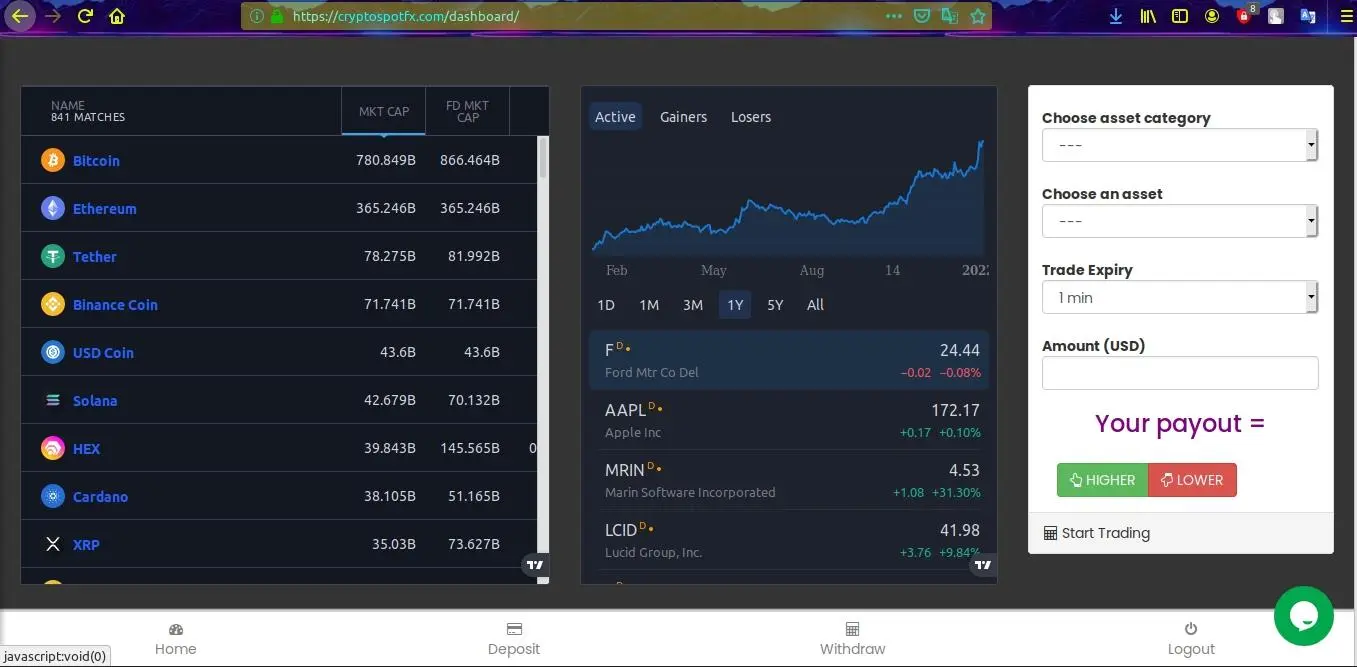
Task: Select the All chart range
Action: [815, 305]
